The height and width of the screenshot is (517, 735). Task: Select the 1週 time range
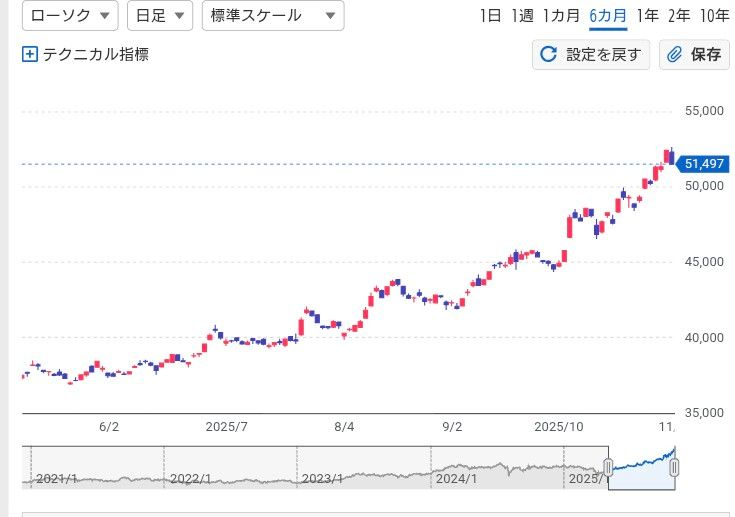tap(522, 16)
